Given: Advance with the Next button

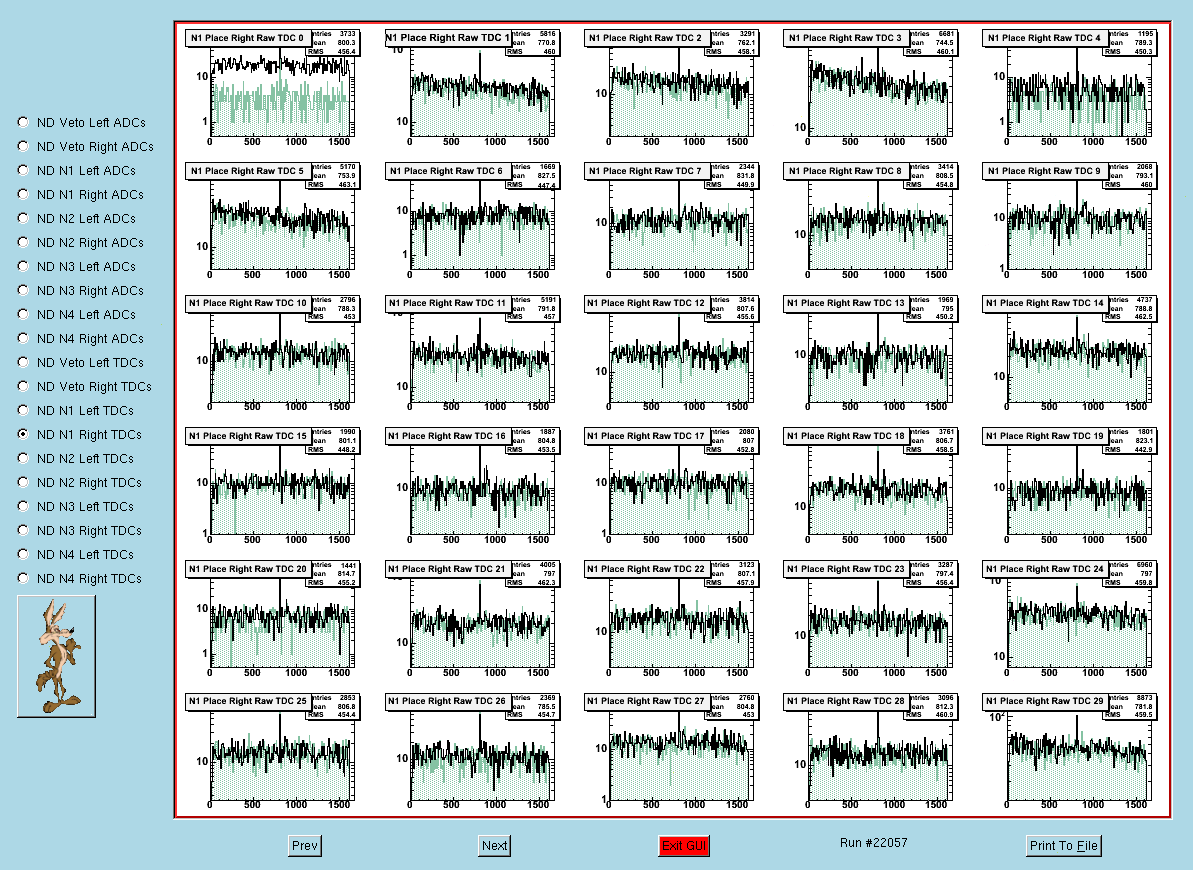Looking at the screenshot, I should (x=495, y=846).
